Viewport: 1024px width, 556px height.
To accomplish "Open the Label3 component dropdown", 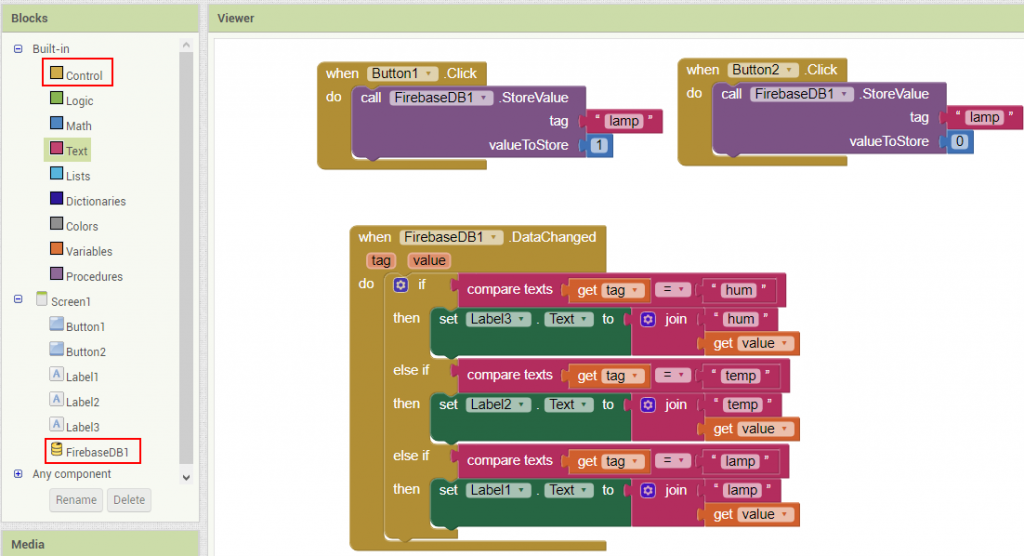I will (x=498, y=319).
